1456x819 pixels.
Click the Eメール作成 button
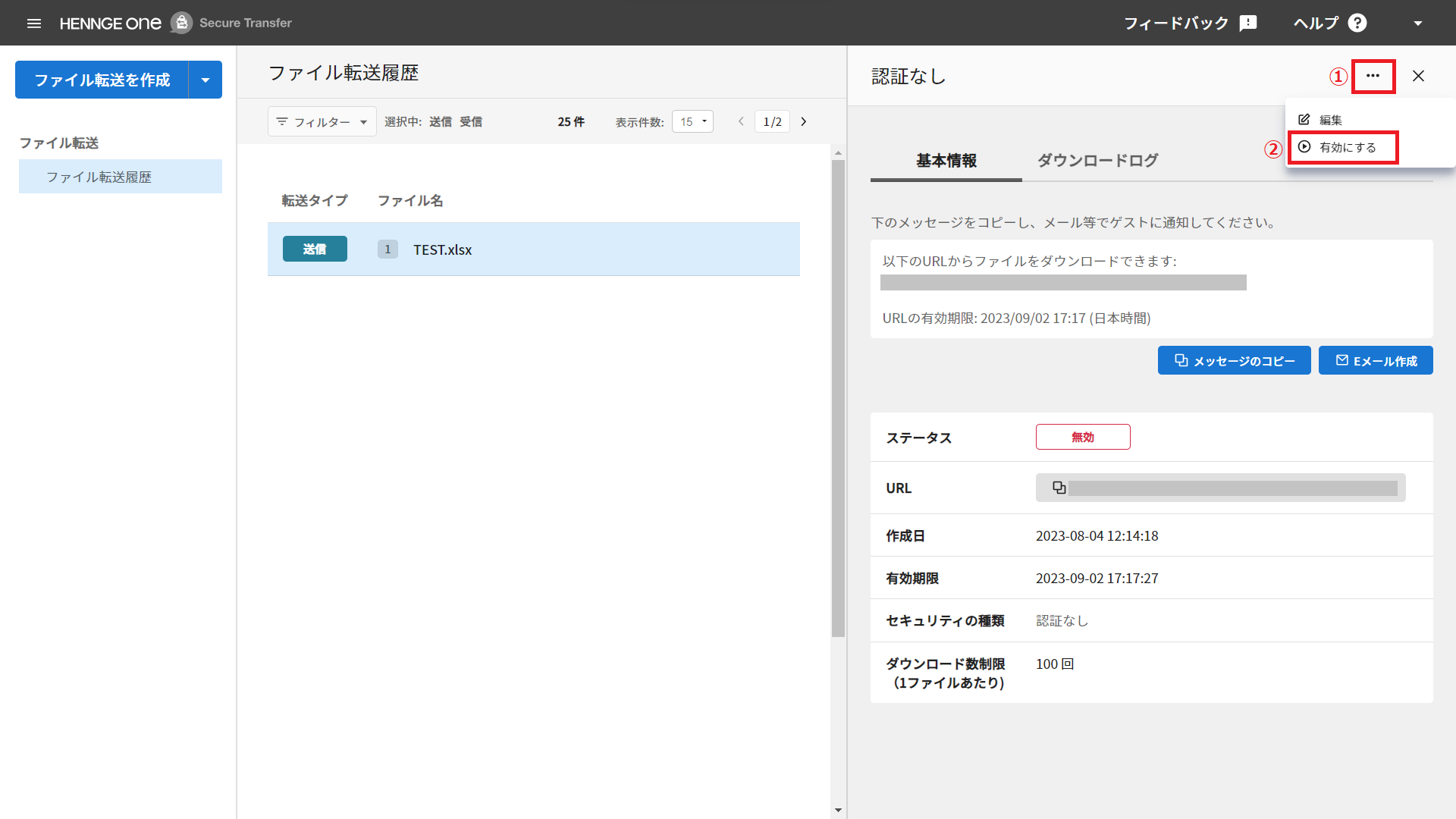[1376, 360]
